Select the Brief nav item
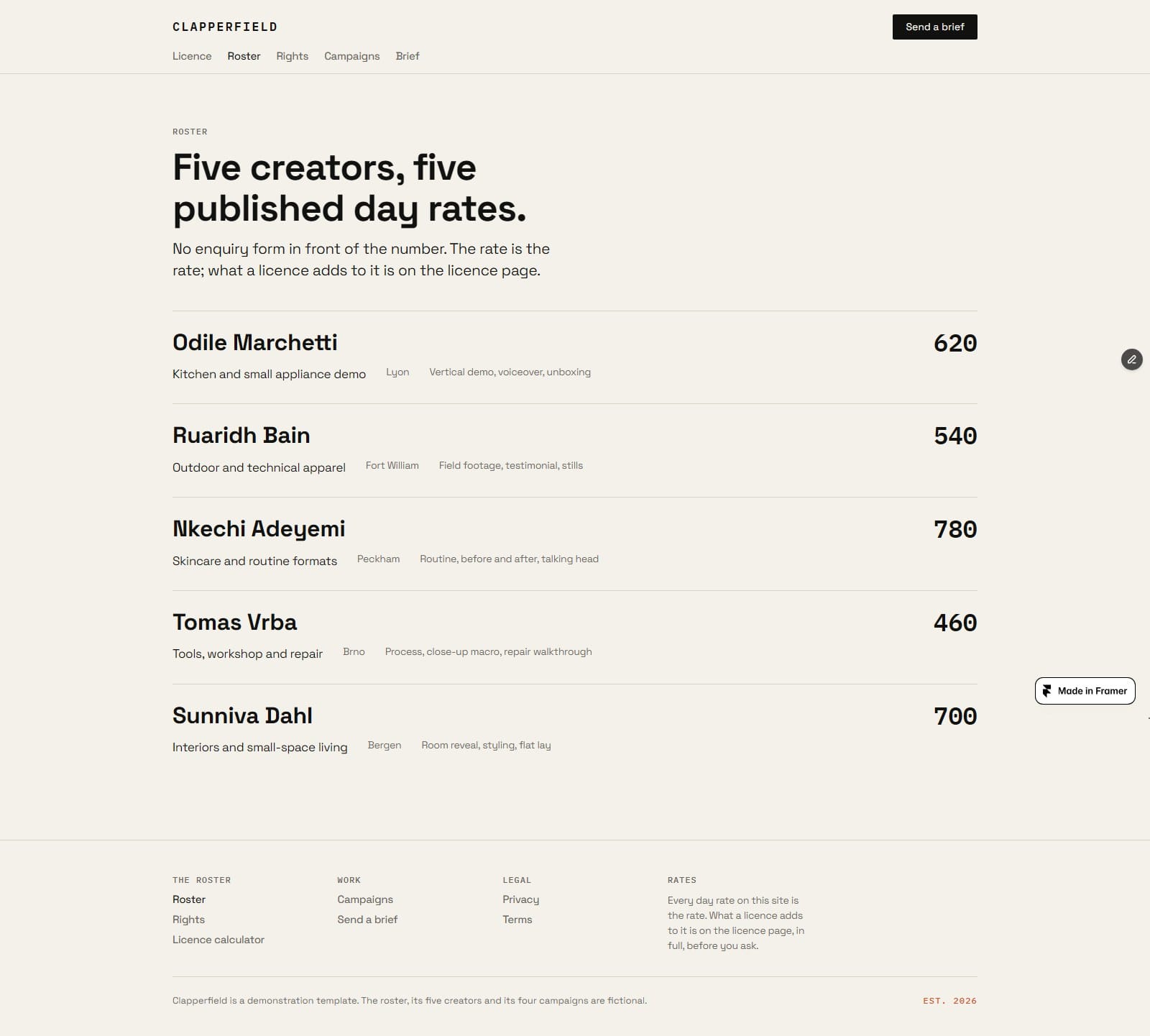The height and width of the screenshot is (1036, 1150). coord(408,56)
